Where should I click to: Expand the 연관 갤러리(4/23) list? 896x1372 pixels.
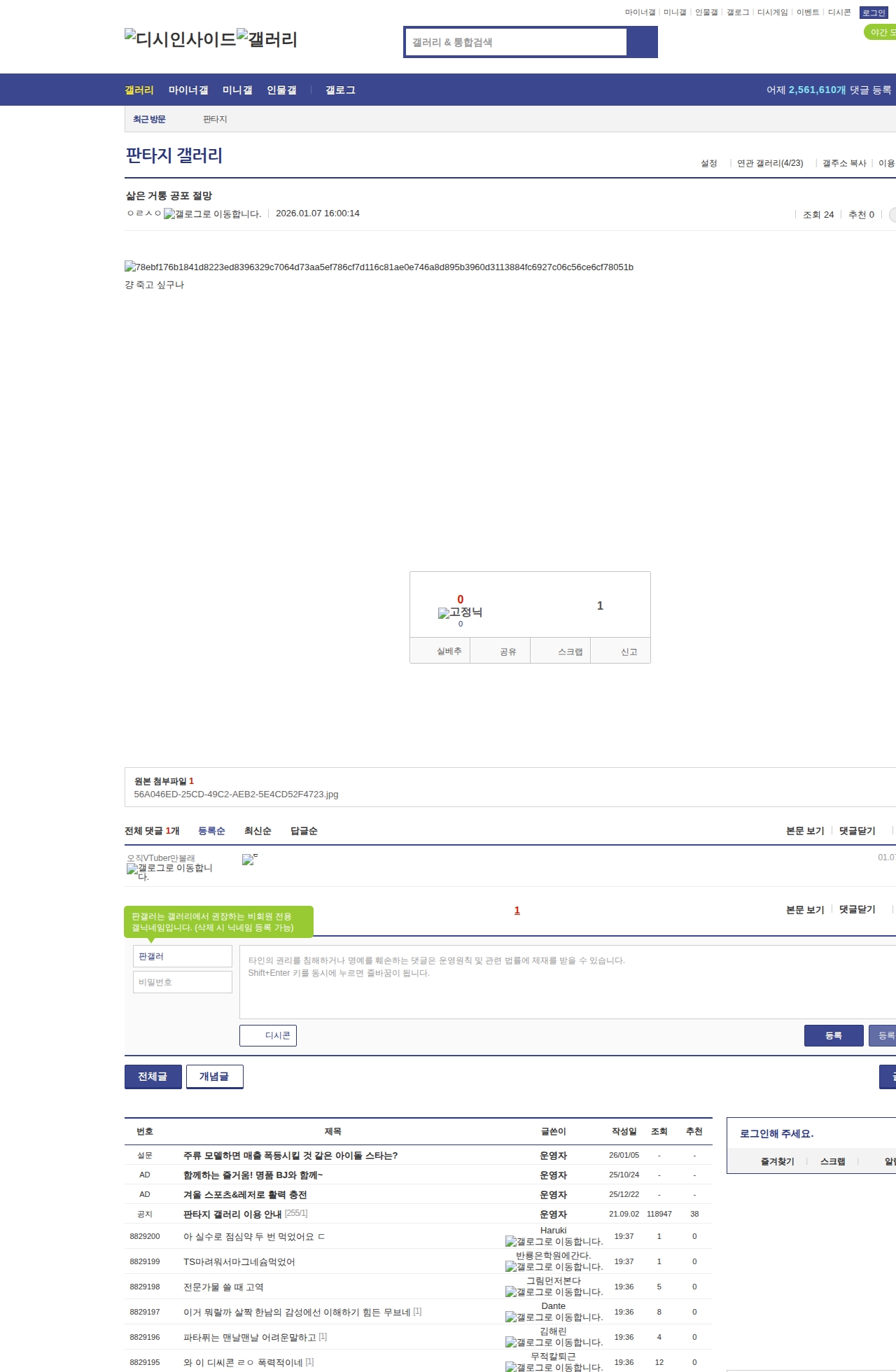click(x=770, y=163)
